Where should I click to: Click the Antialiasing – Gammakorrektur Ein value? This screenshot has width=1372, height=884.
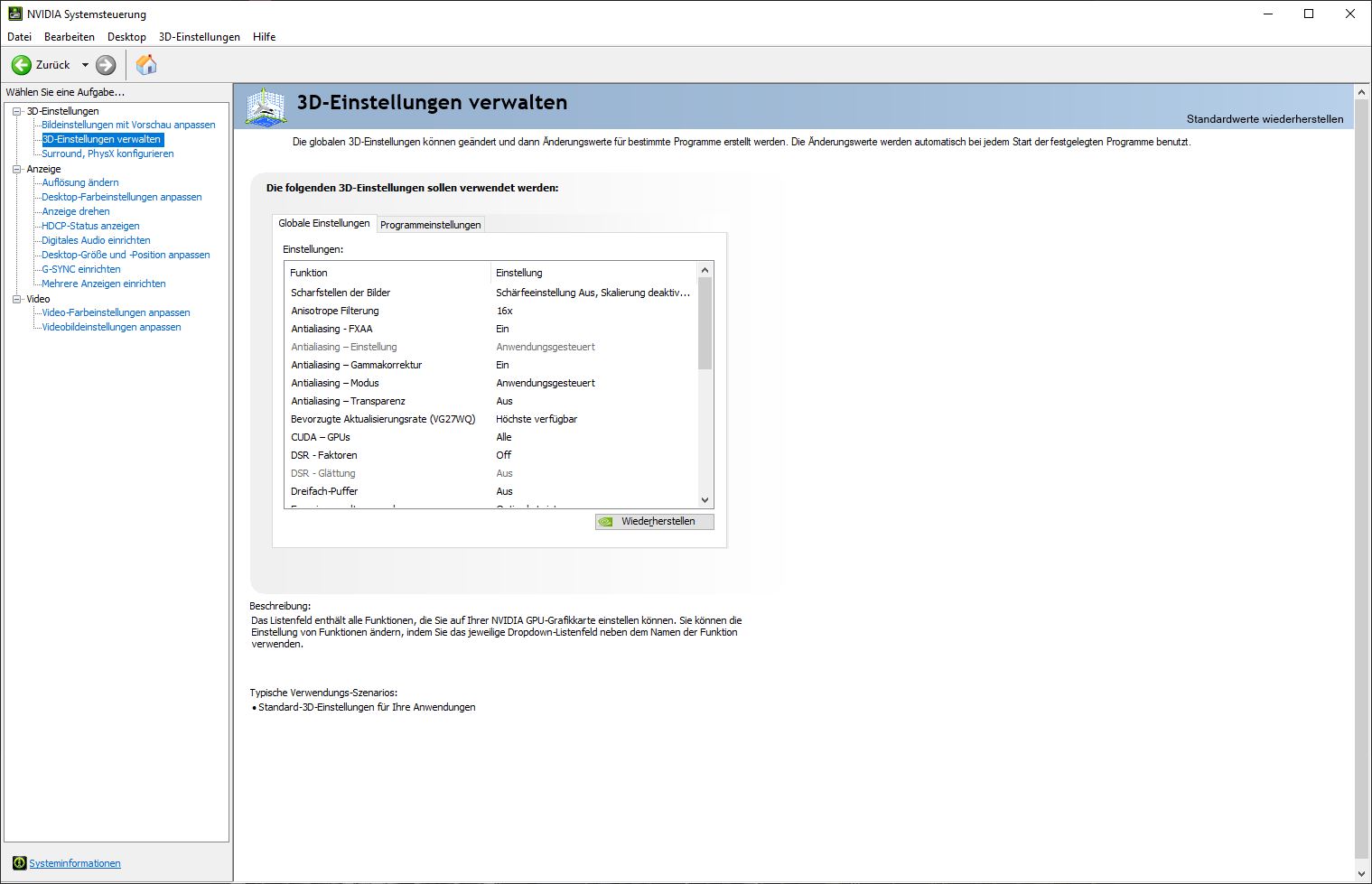[502, 365]
